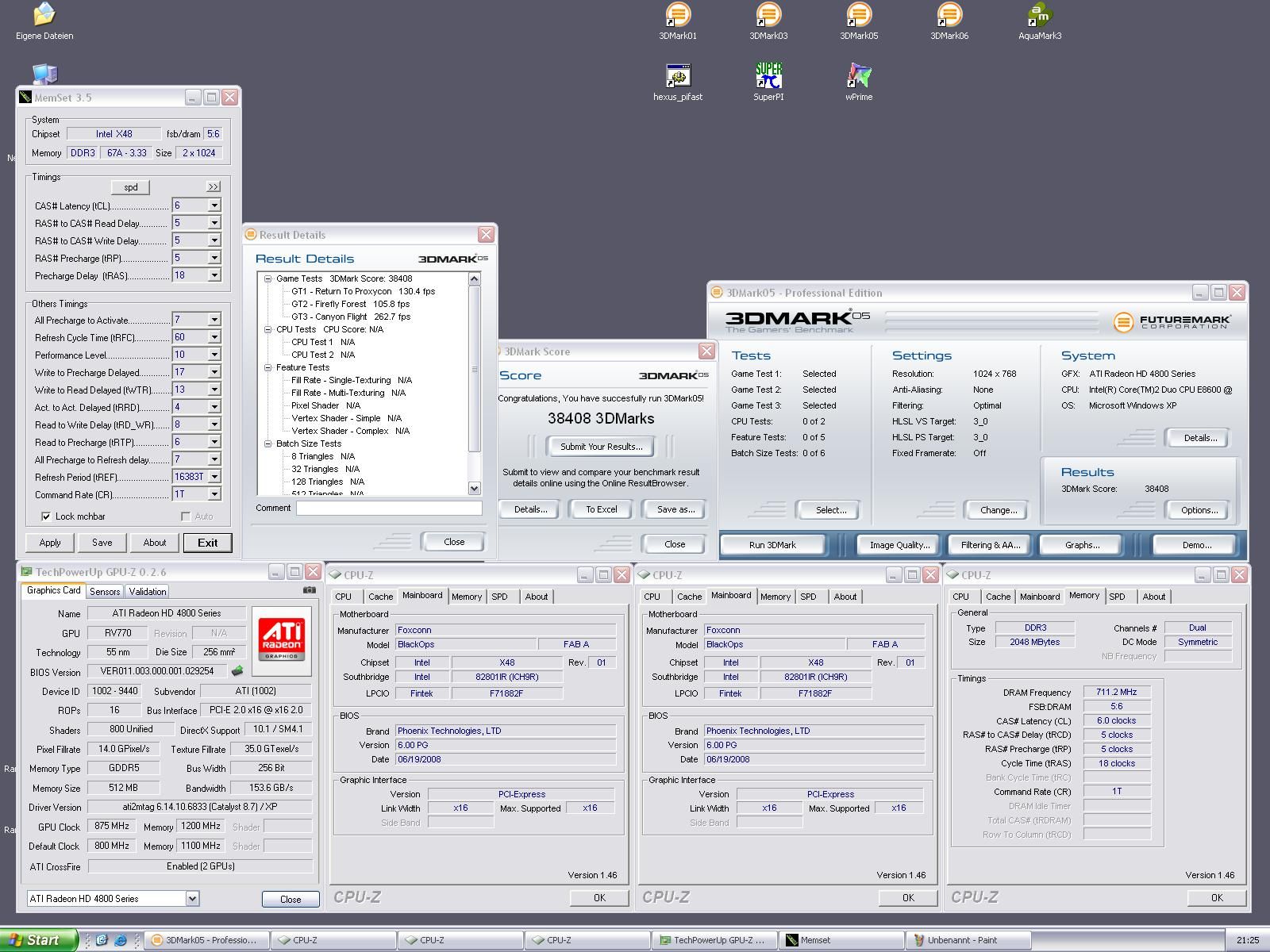Collapse the Batch Size Tests tree node
This screenshot has height=952, width=1270.
coord(267,443)
